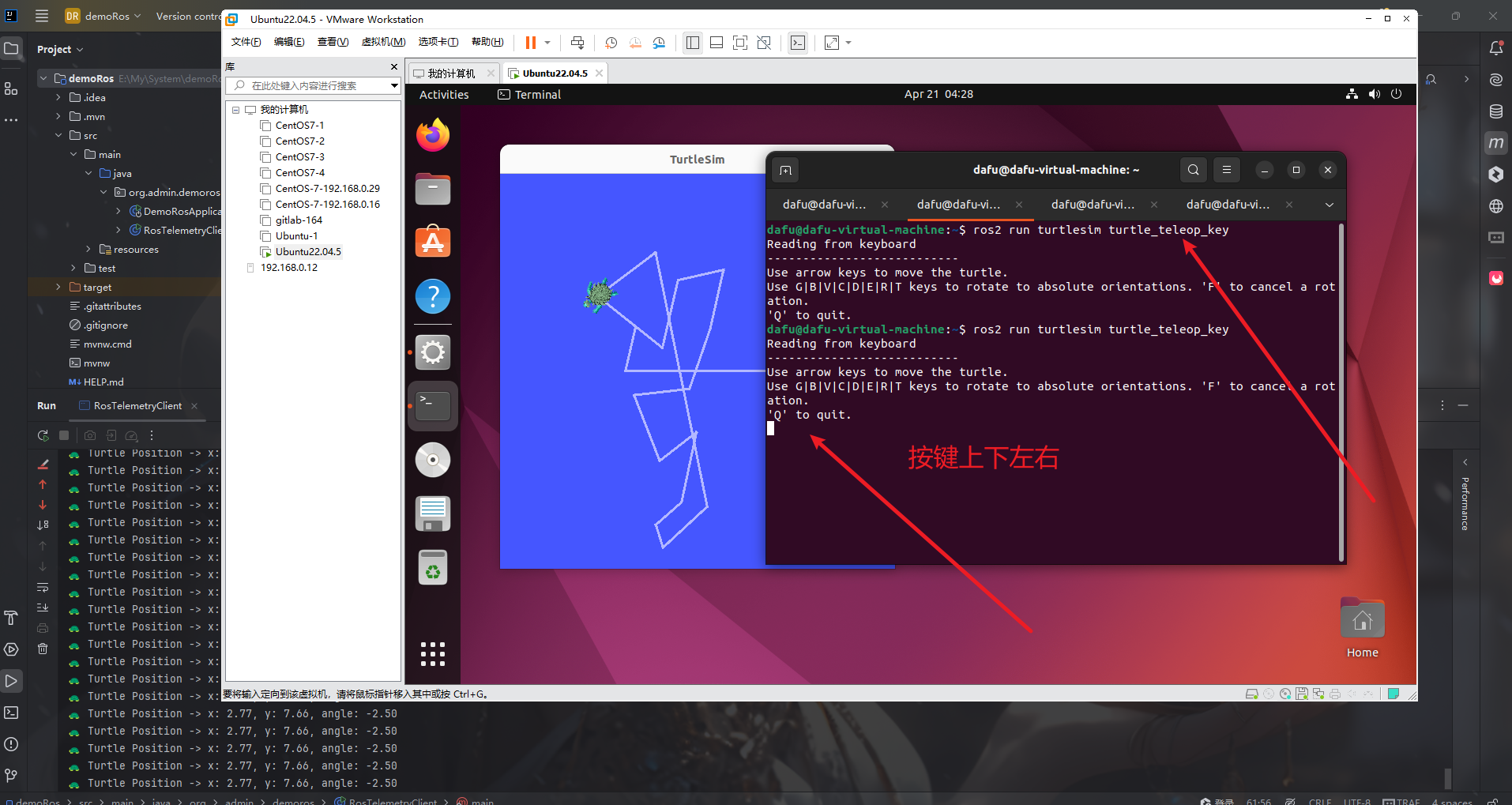Open the VMware 文件(F) menu
Image resolution: width=1512 pixels, height=805 pixels.
[x=246, y=42]
